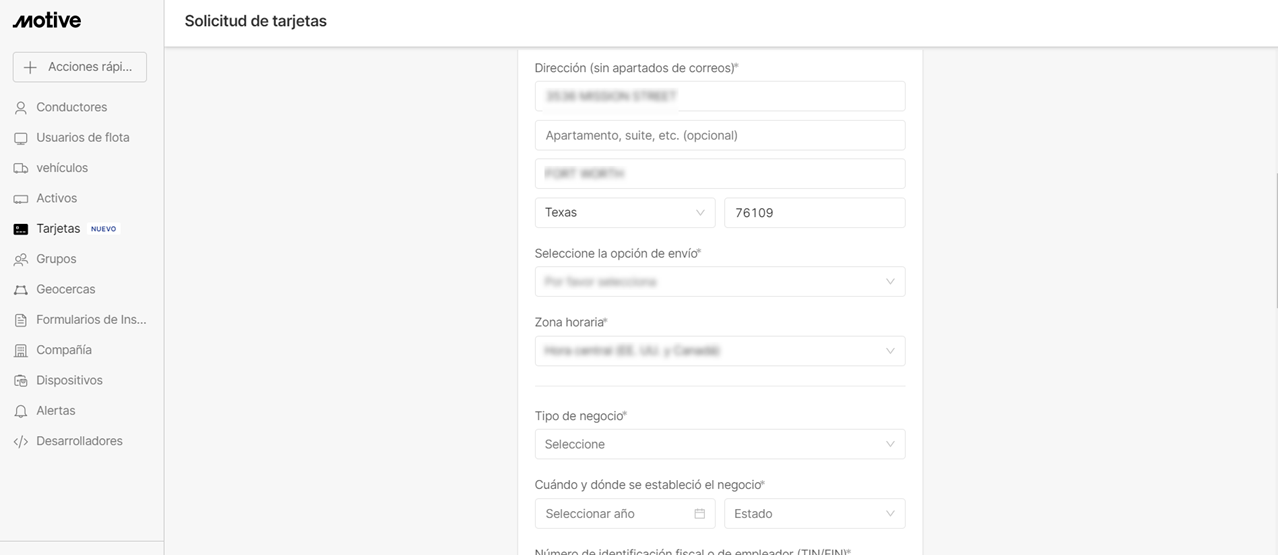Click the Apartamento, suite optional field
1278x555 pixels.
coord(719,135)
